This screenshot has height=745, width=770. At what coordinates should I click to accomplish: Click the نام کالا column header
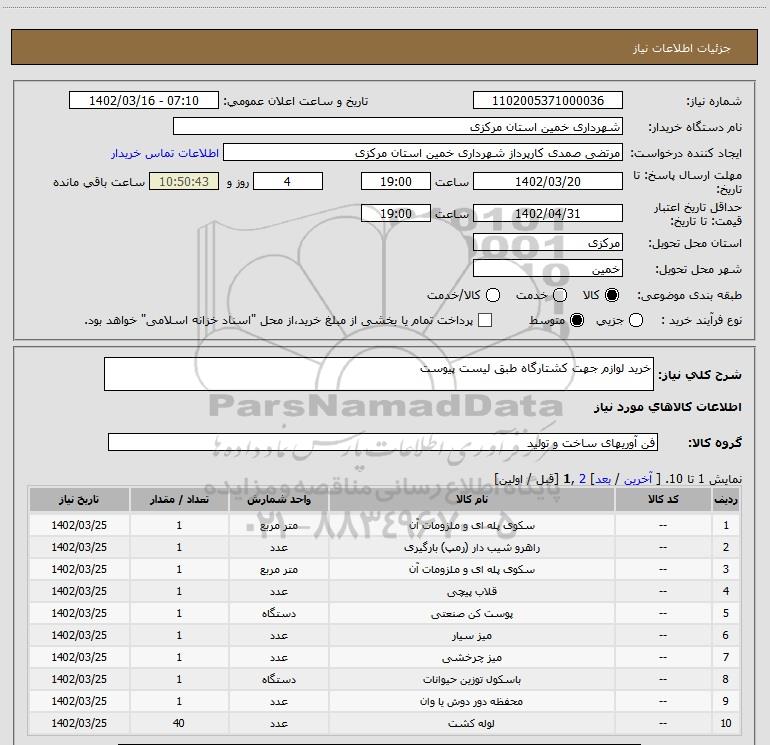(471, 499)
